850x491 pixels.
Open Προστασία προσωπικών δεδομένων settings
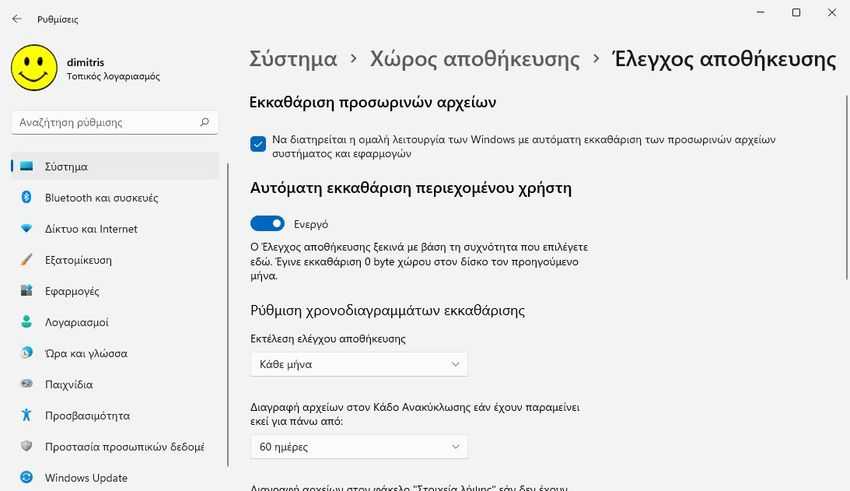coord(114,446)
